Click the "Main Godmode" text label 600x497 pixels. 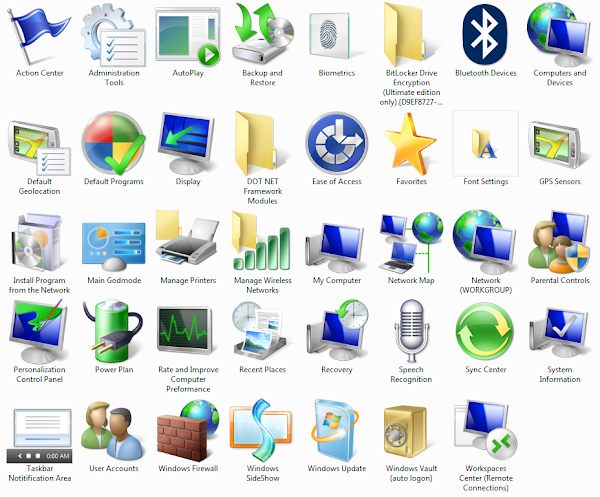[x=114, y=280]
